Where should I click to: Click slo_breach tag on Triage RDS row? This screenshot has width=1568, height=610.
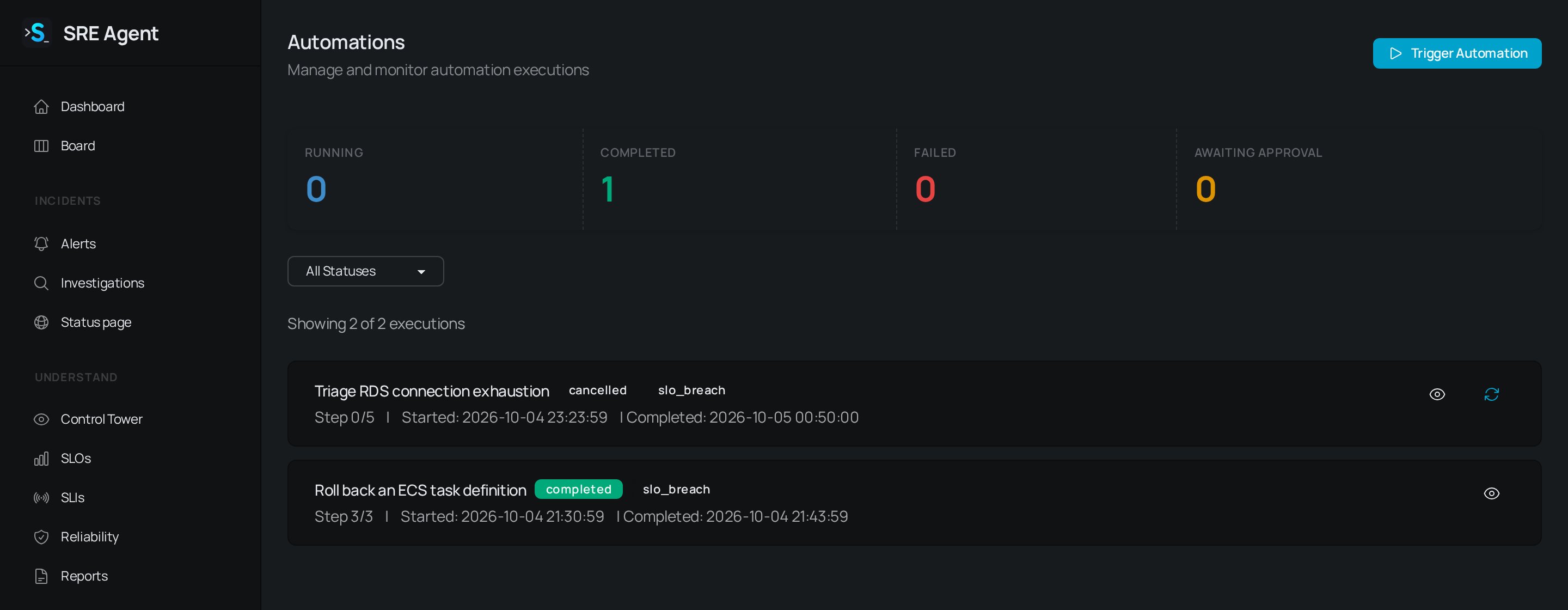[691, 390]
